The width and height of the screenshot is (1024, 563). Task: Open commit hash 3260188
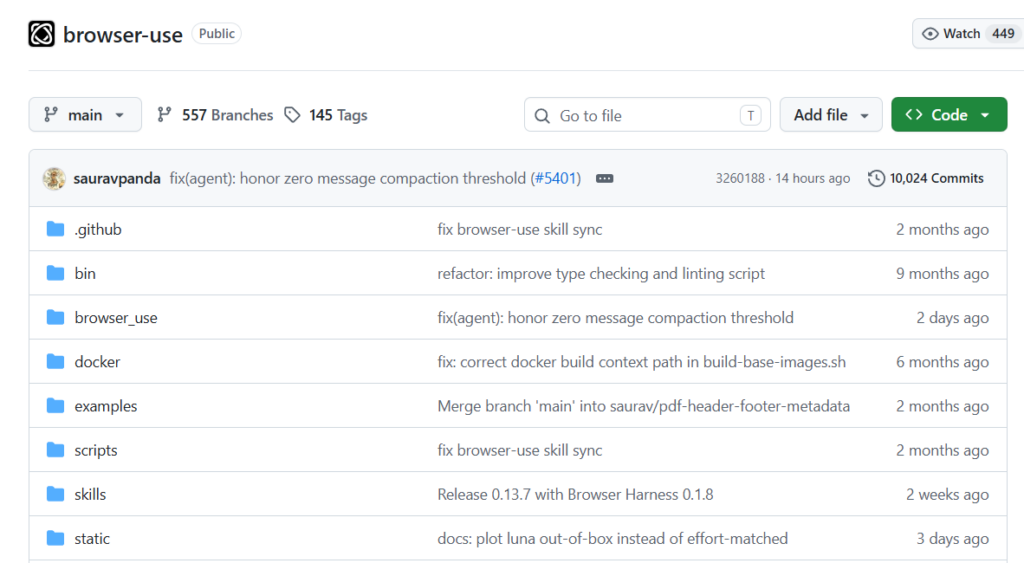pos(740,178)
